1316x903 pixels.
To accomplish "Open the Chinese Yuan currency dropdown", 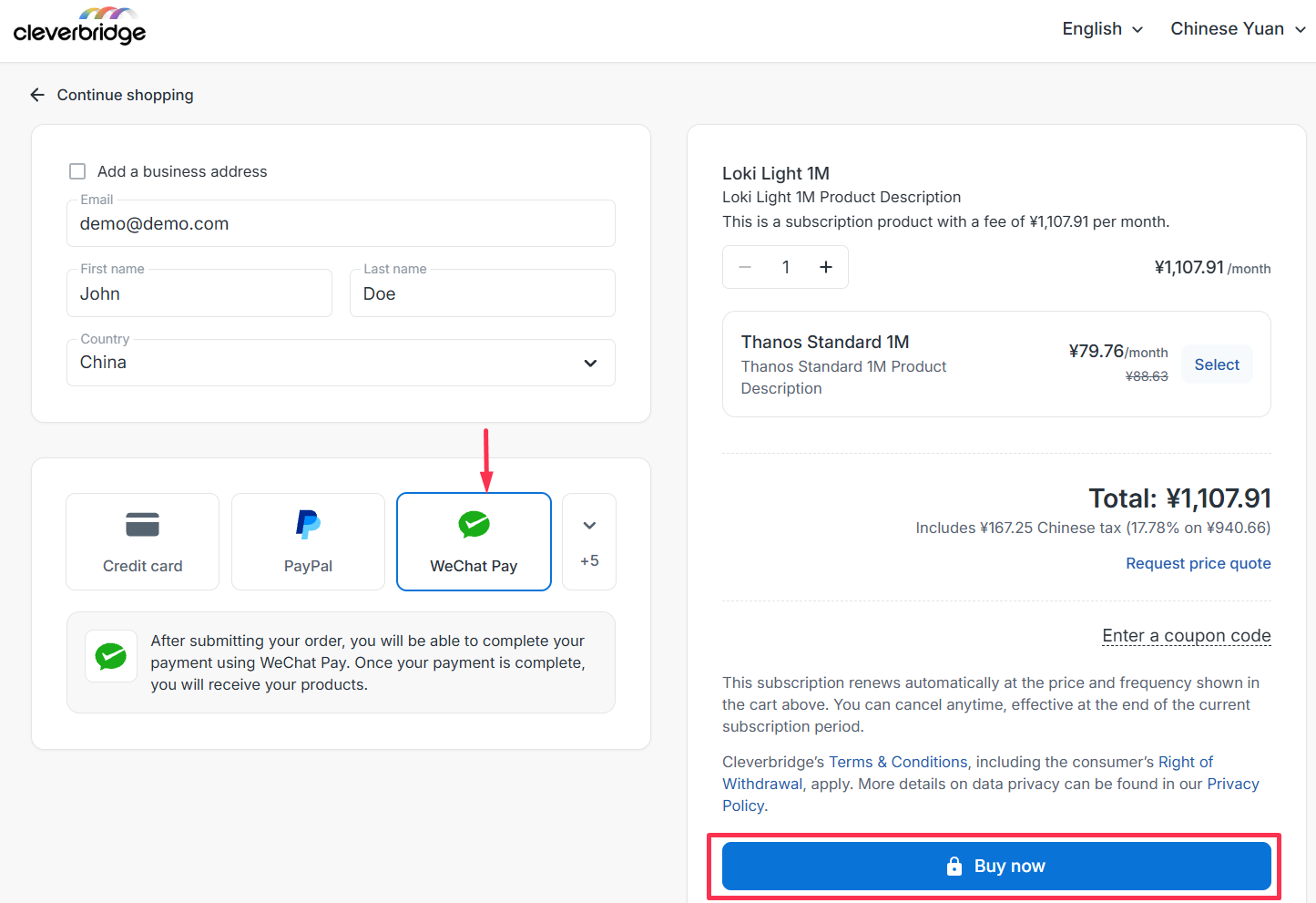I will pyautogui.click(x=1238, y=28).
